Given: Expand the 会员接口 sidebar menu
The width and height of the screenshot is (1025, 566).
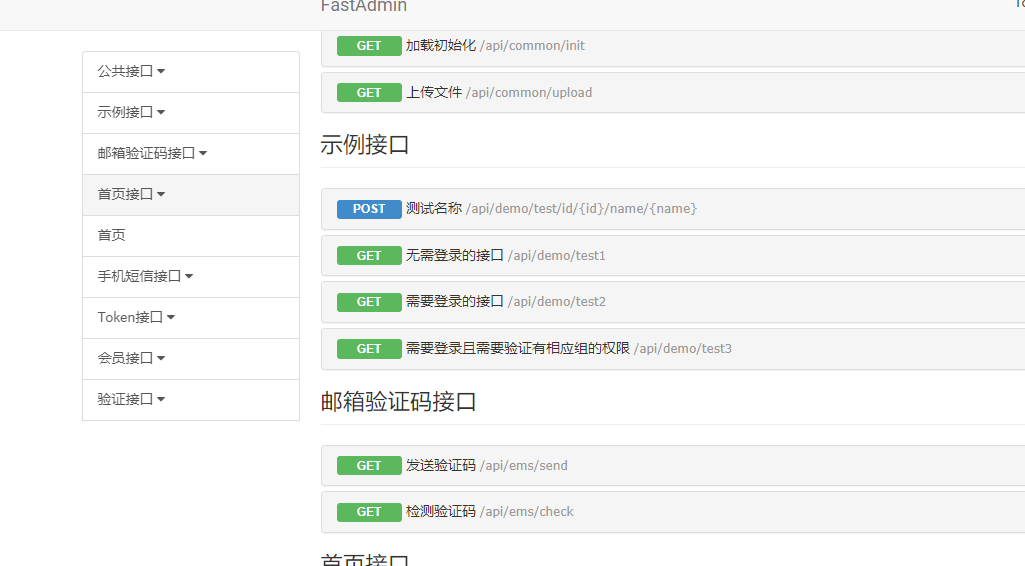Looking at the screenshot, I should (x=131, y=359).
